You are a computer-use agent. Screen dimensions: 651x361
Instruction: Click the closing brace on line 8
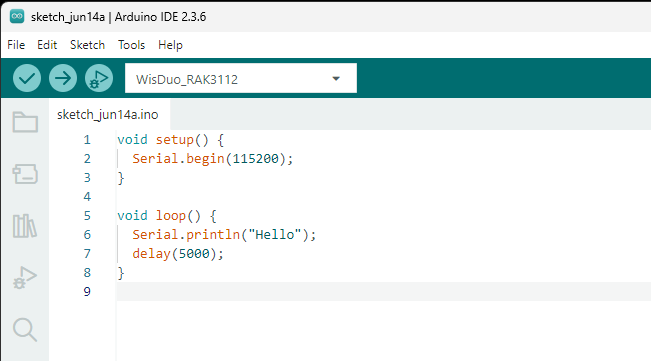click(121, 273)
